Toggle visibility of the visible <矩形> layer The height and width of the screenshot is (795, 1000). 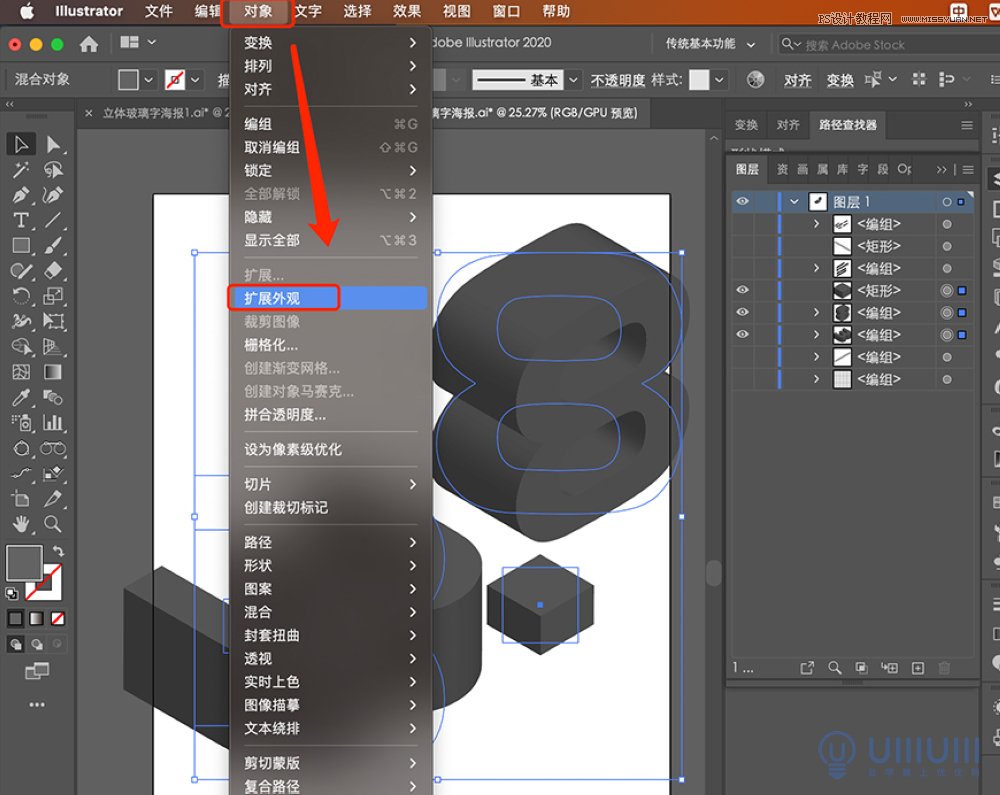pos(742,290)
